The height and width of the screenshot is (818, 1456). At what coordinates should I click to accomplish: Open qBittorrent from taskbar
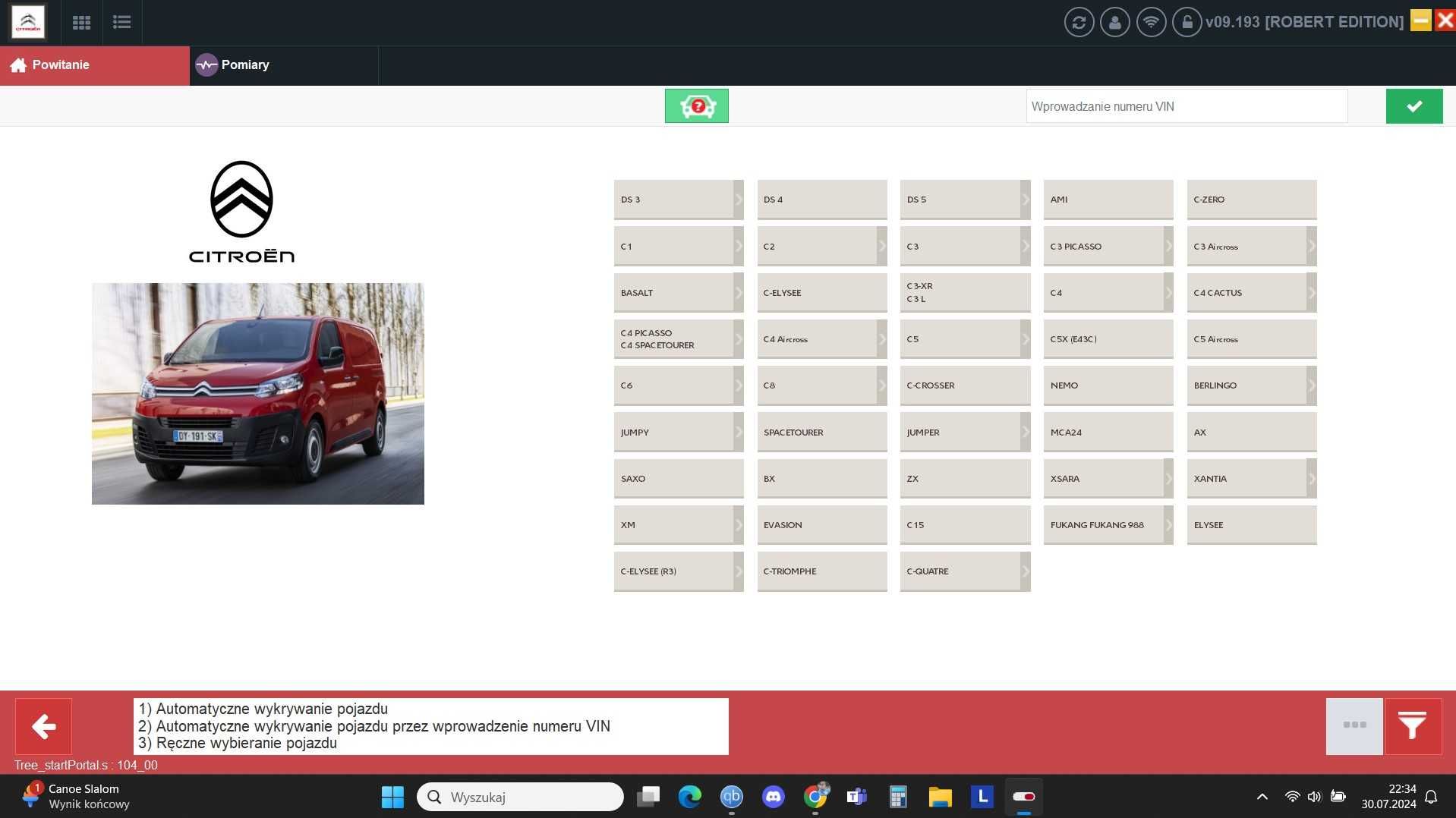(x=732, y=797)
